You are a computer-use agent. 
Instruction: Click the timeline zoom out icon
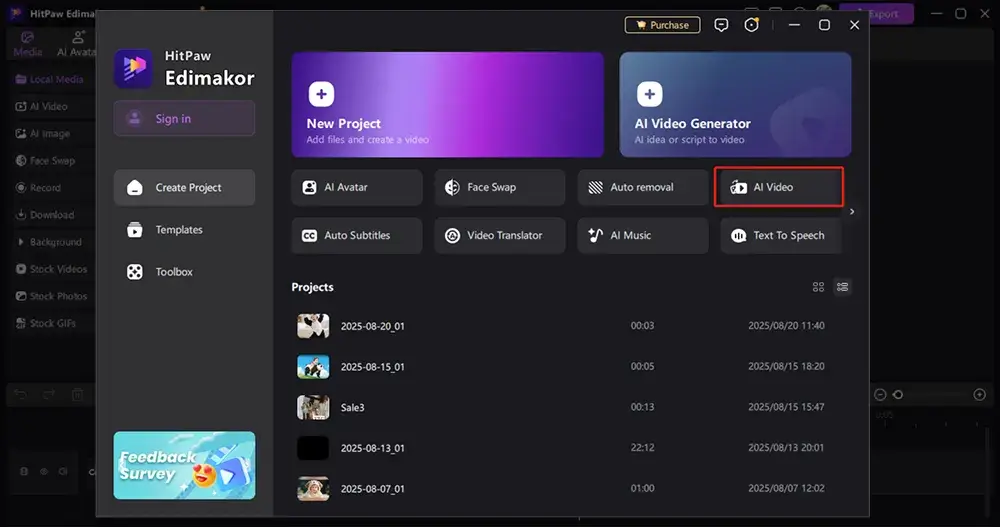[x=880, y=395]
